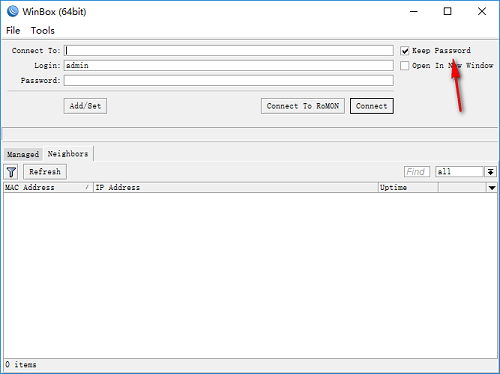This screenshot has height=374, width=500.
Task: Select the Neighbors tab
Action: coord(68,154)
